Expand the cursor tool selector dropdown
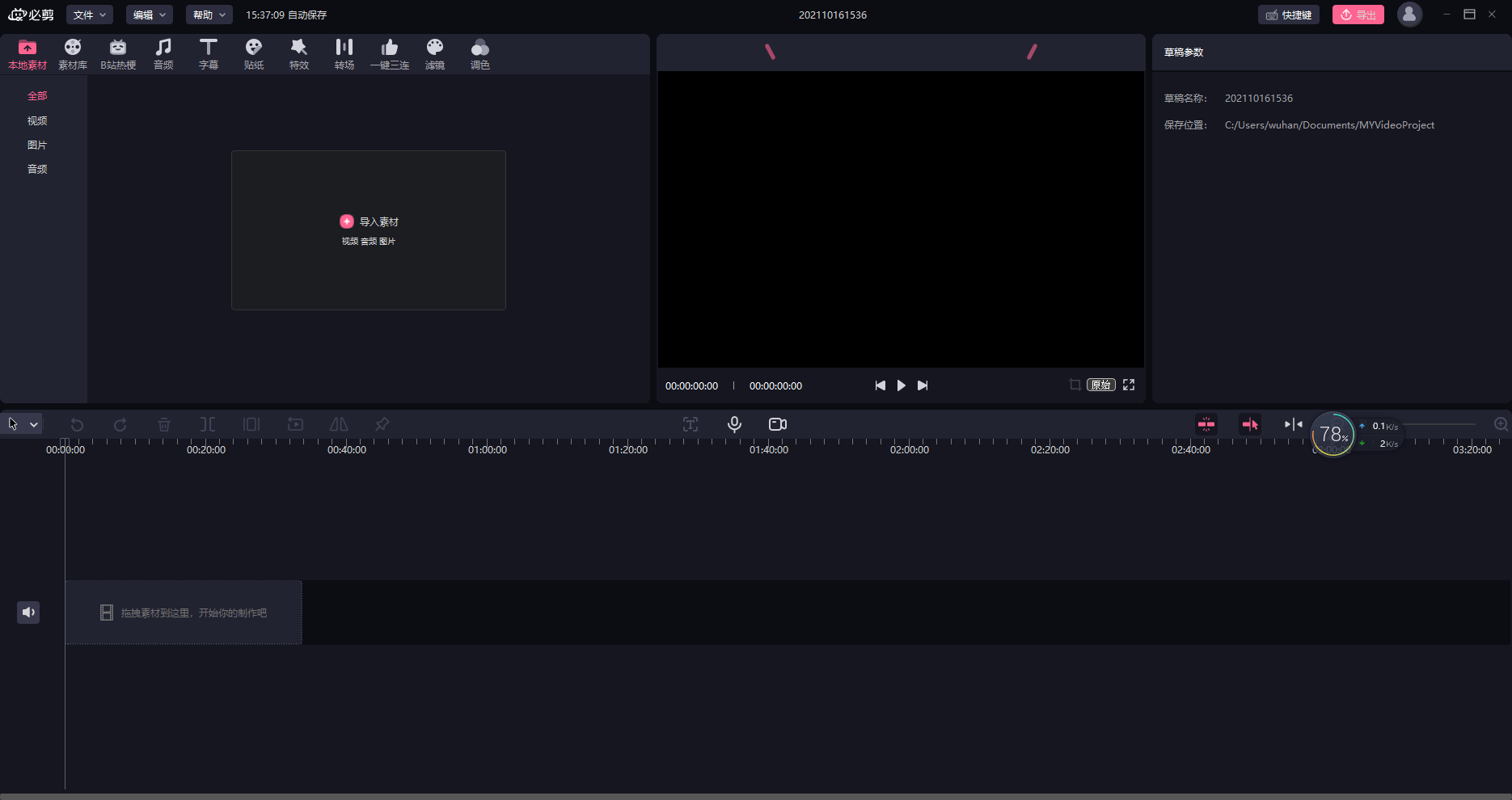Image resolution: width=1512 pixels, height=800 pixels. [34, 424]
